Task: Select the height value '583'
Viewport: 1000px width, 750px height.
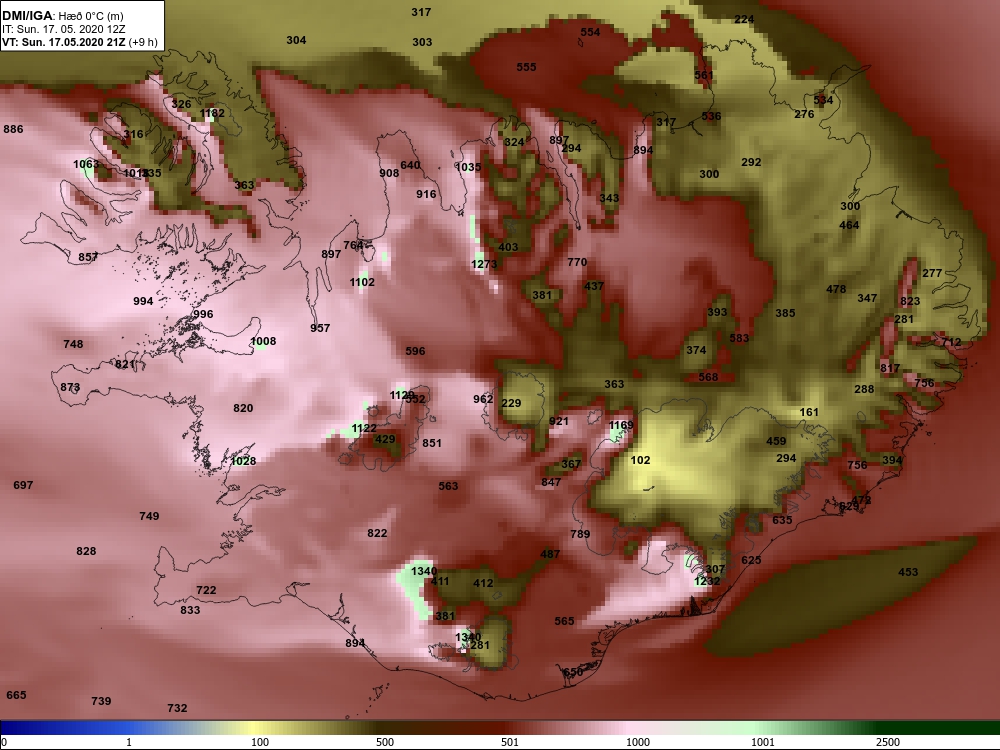Action: point(739,337)
